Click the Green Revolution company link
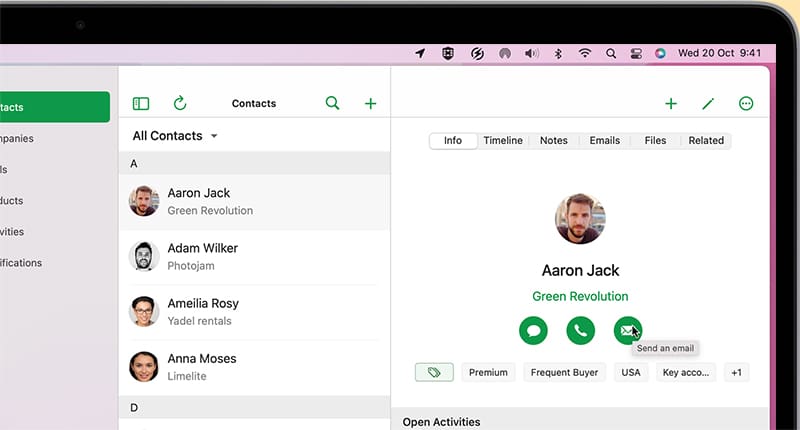Image resolution: width=800 pixels, height=430 pixels. [x=580, y=296]
